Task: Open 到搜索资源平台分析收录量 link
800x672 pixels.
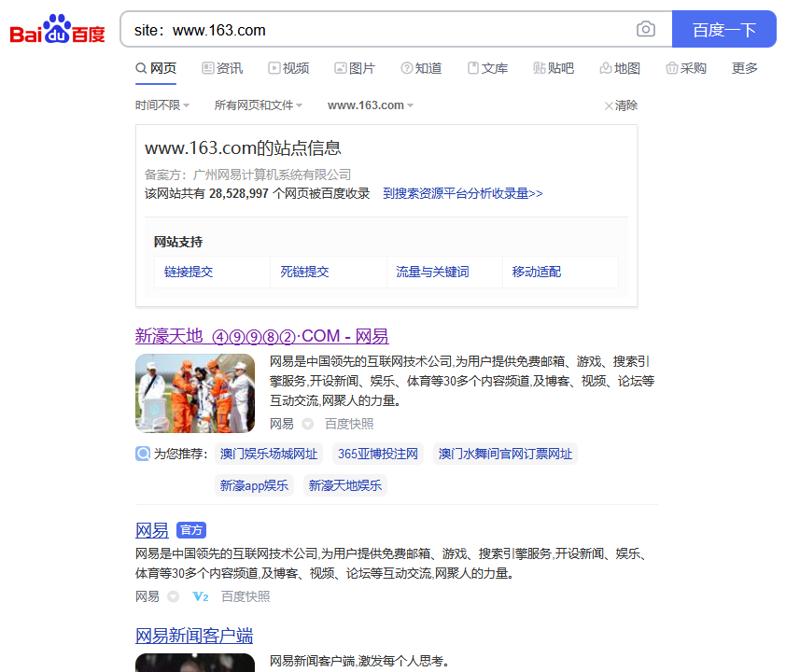Action: tap(463, 193)
